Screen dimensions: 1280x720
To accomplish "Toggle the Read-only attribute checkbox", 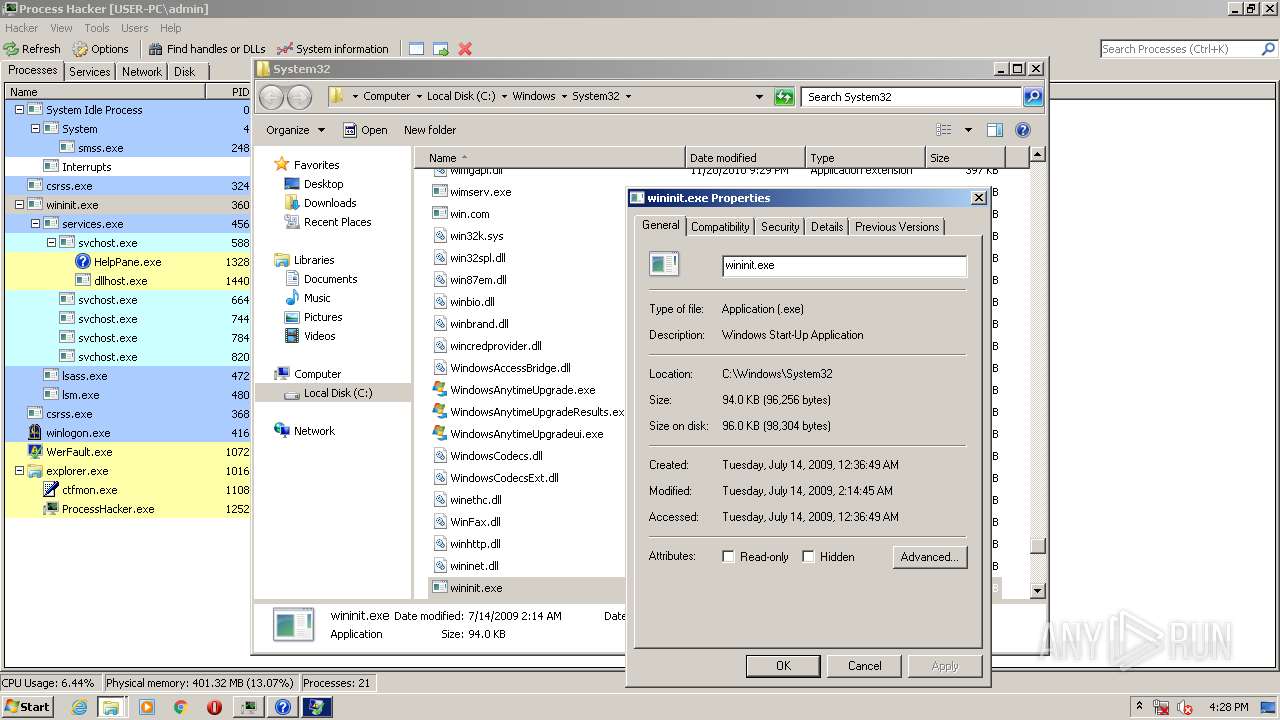I will [x=728, y=557].
